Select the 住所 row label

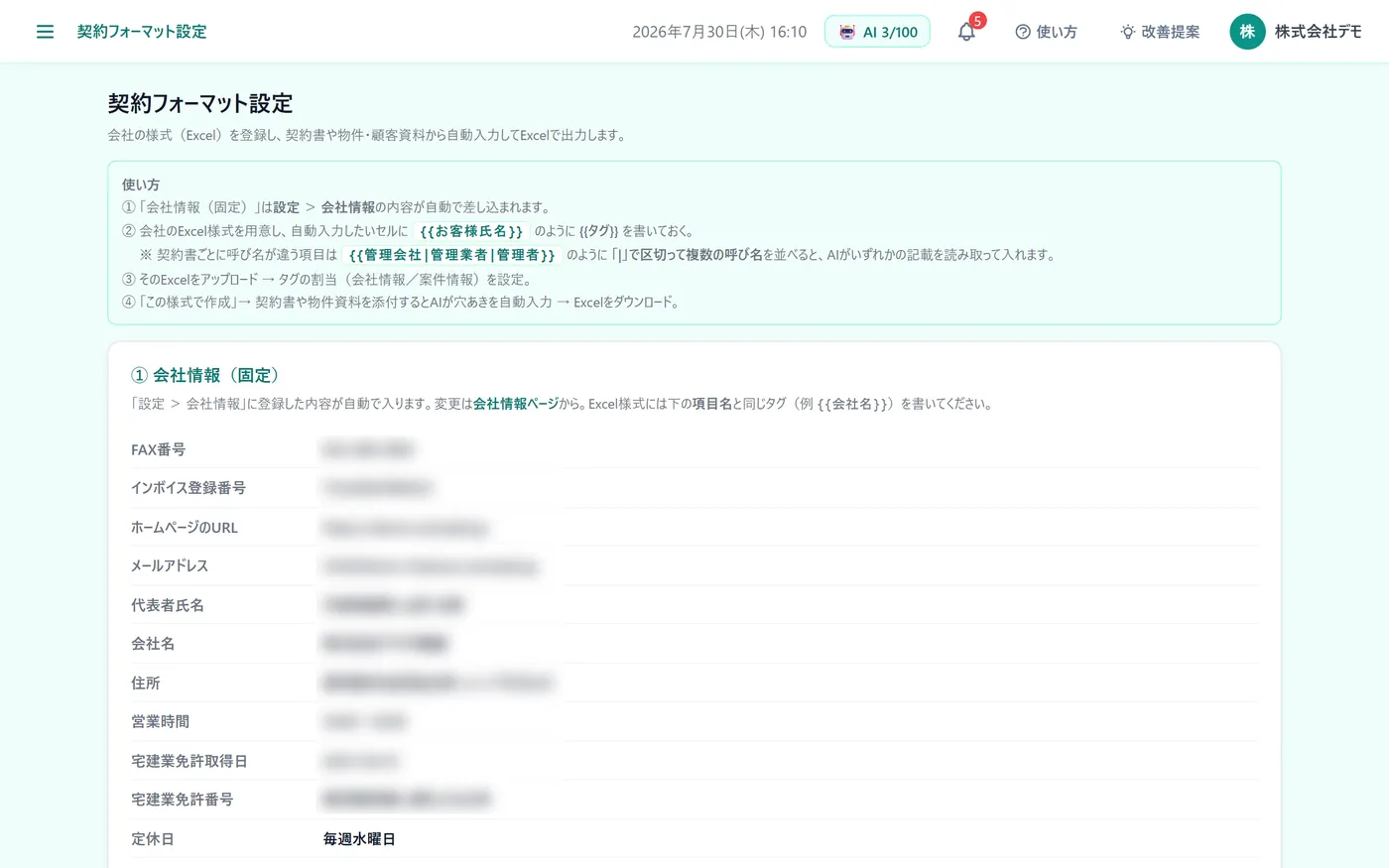click(x=146, y=682)
